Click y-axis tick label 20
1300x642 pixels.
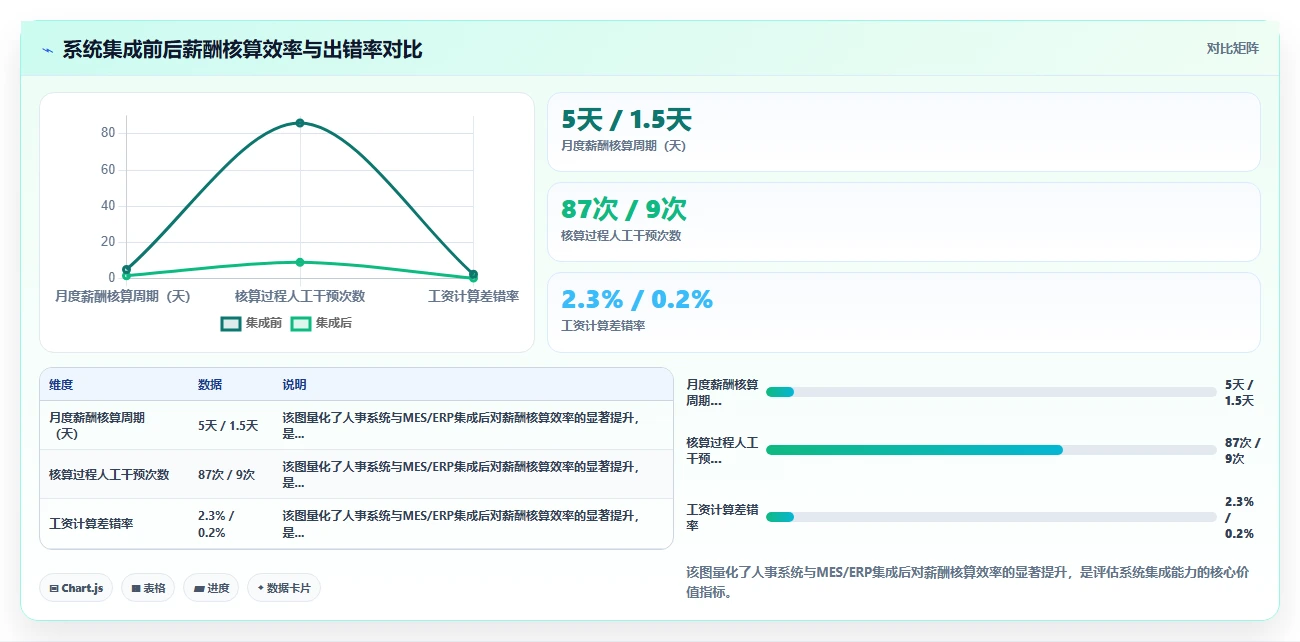pos(108,241)
